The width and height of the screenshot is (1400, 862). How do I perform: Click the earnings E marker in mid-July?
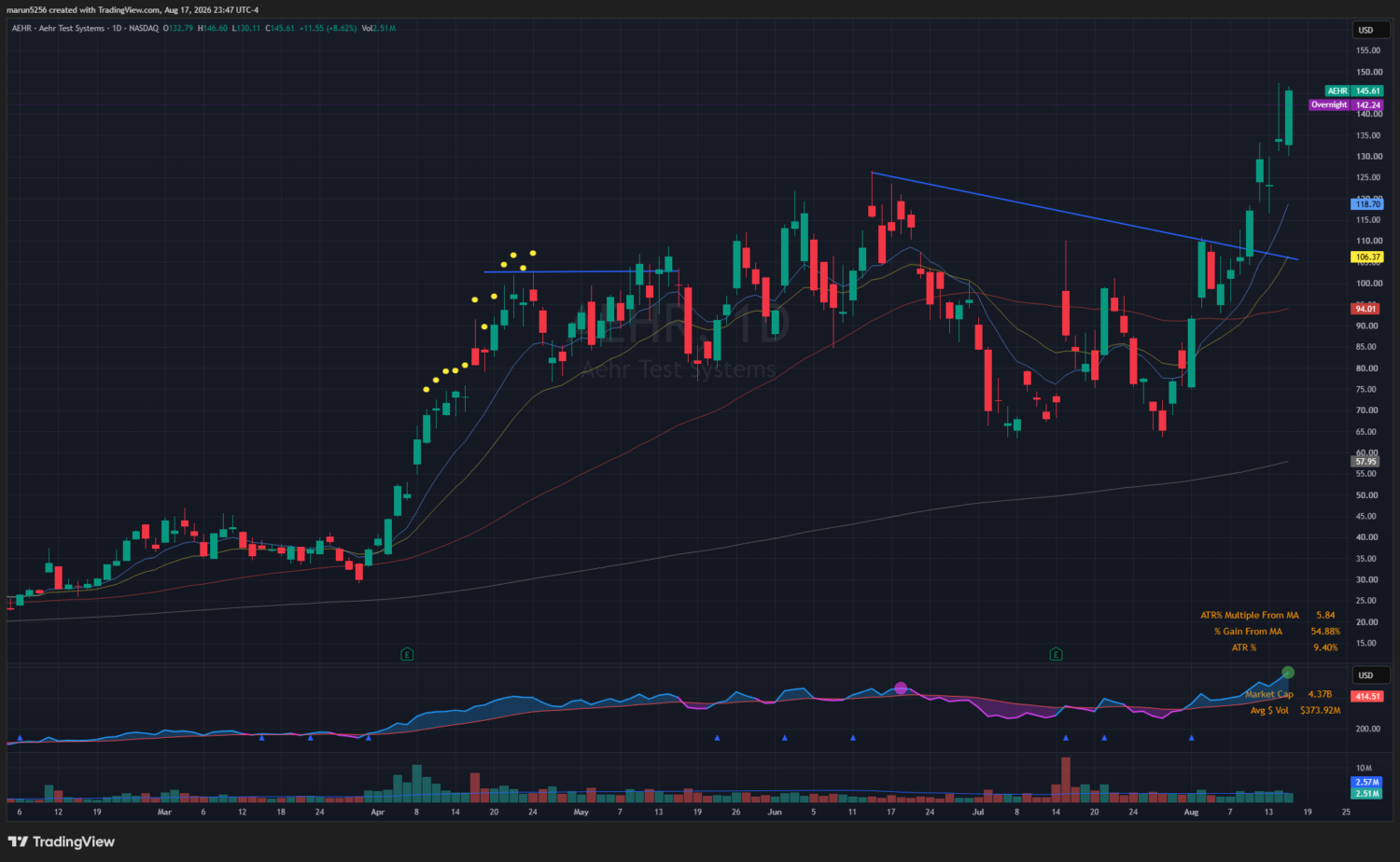1056,654
